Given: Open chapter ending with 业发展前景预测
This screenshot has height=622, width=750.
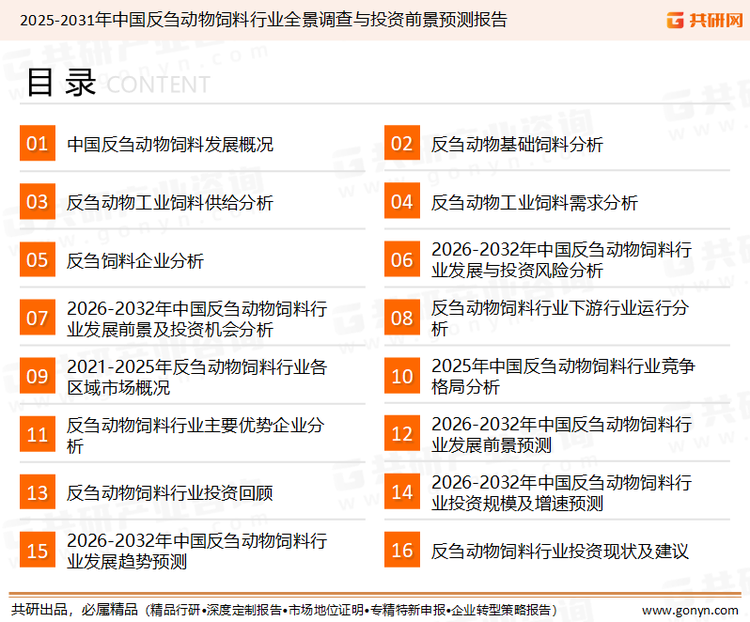Looking at the screenshot, I should click(x=562, y=434).
